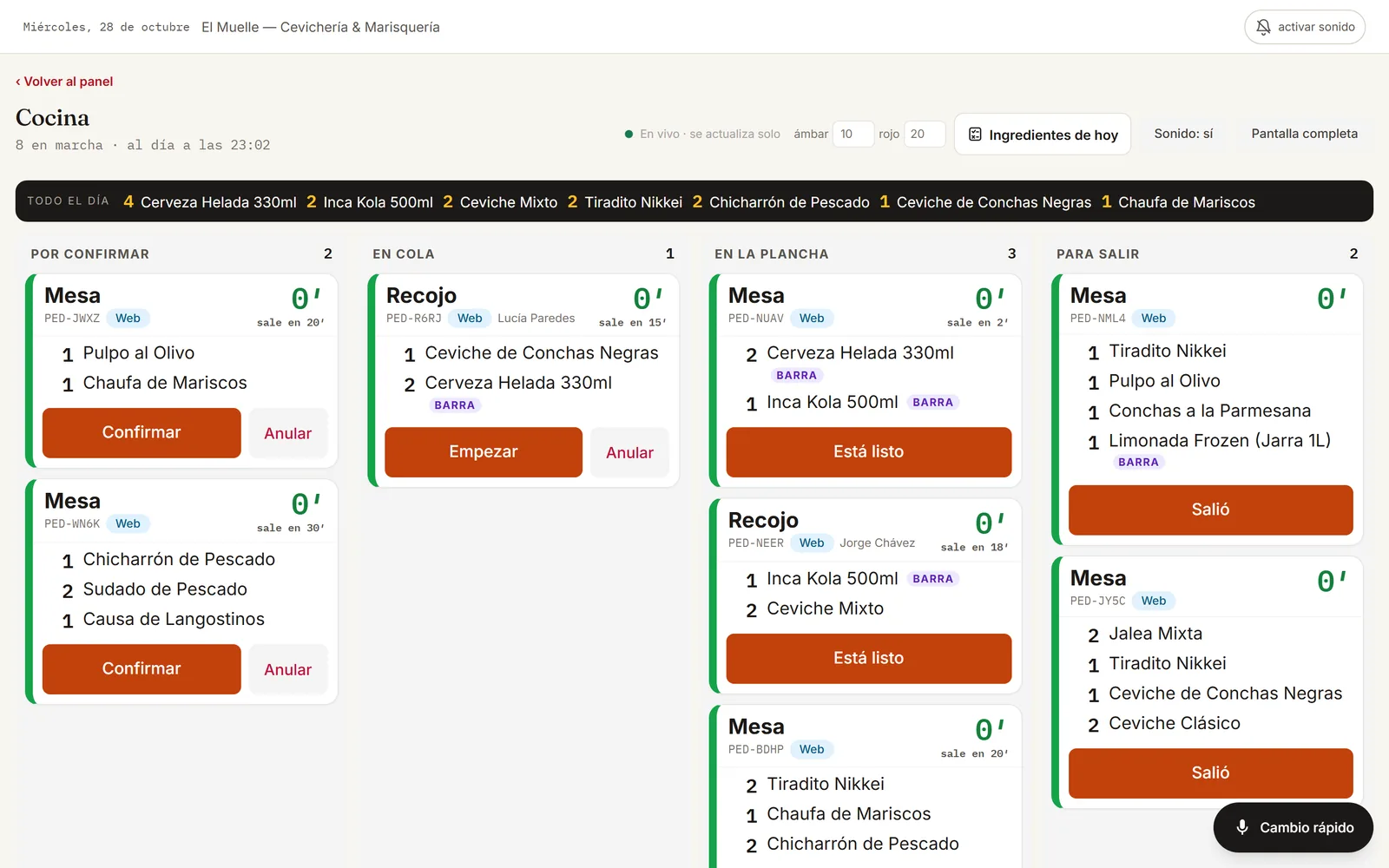This screenshot has height=868, width=1389.
Task: Select Causa de Langostinos item
Action: (x=174, y=619)
